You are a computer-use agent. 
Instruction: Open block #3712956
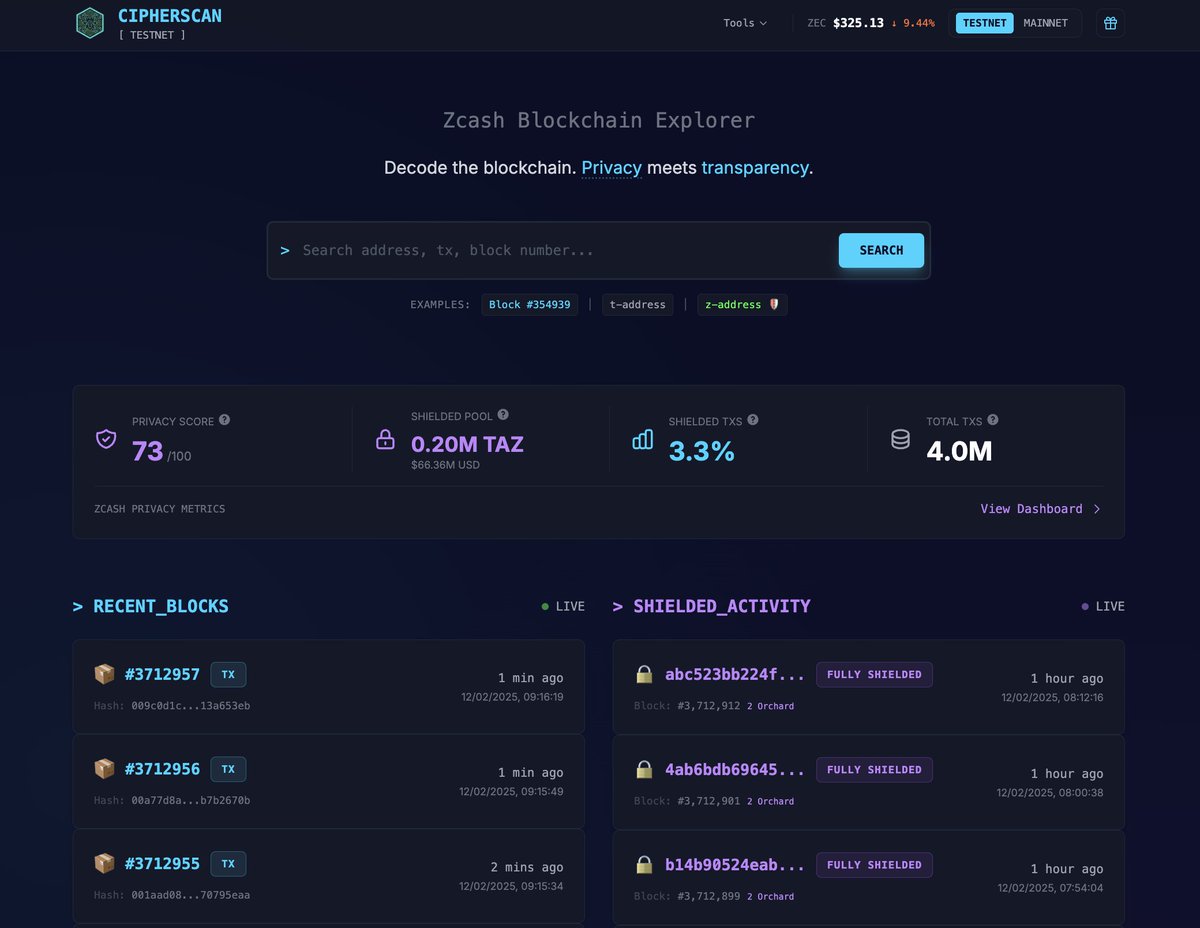click(x=162, y=769)
